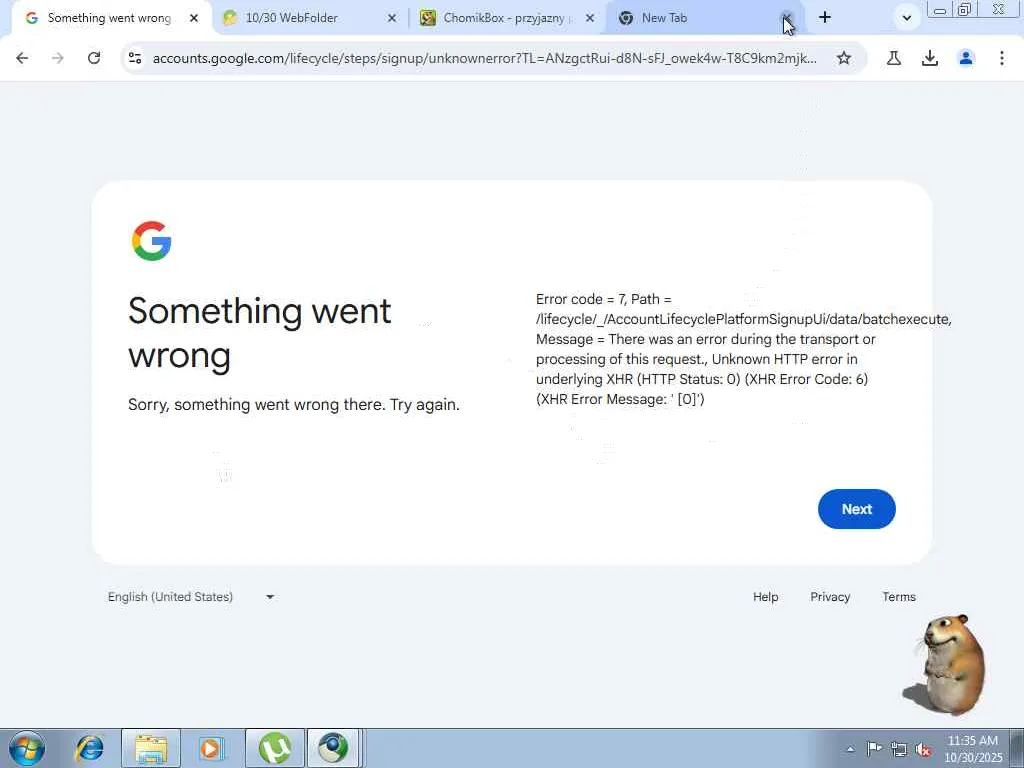Switch to Something went wrong tab
The width and height of the screenshot is (1024, 768).
[108, 18]
